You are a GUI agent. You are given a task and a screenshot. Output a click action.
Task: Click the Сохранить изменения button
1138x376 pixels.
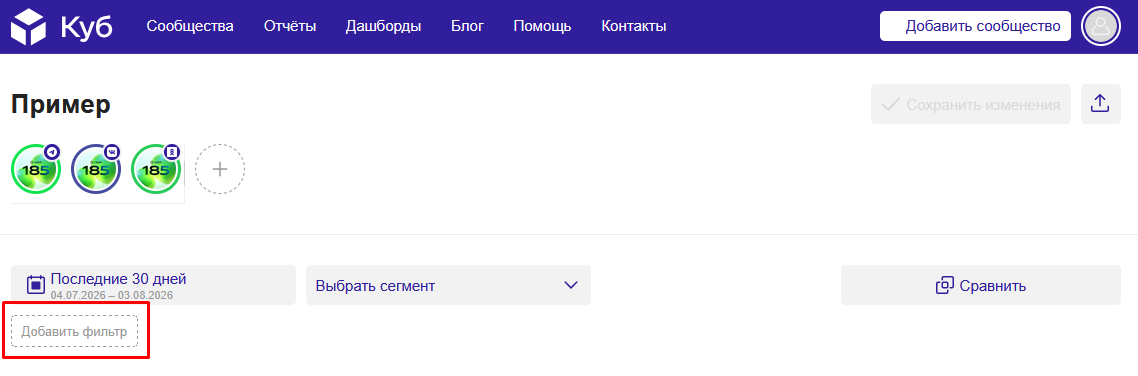971,104
